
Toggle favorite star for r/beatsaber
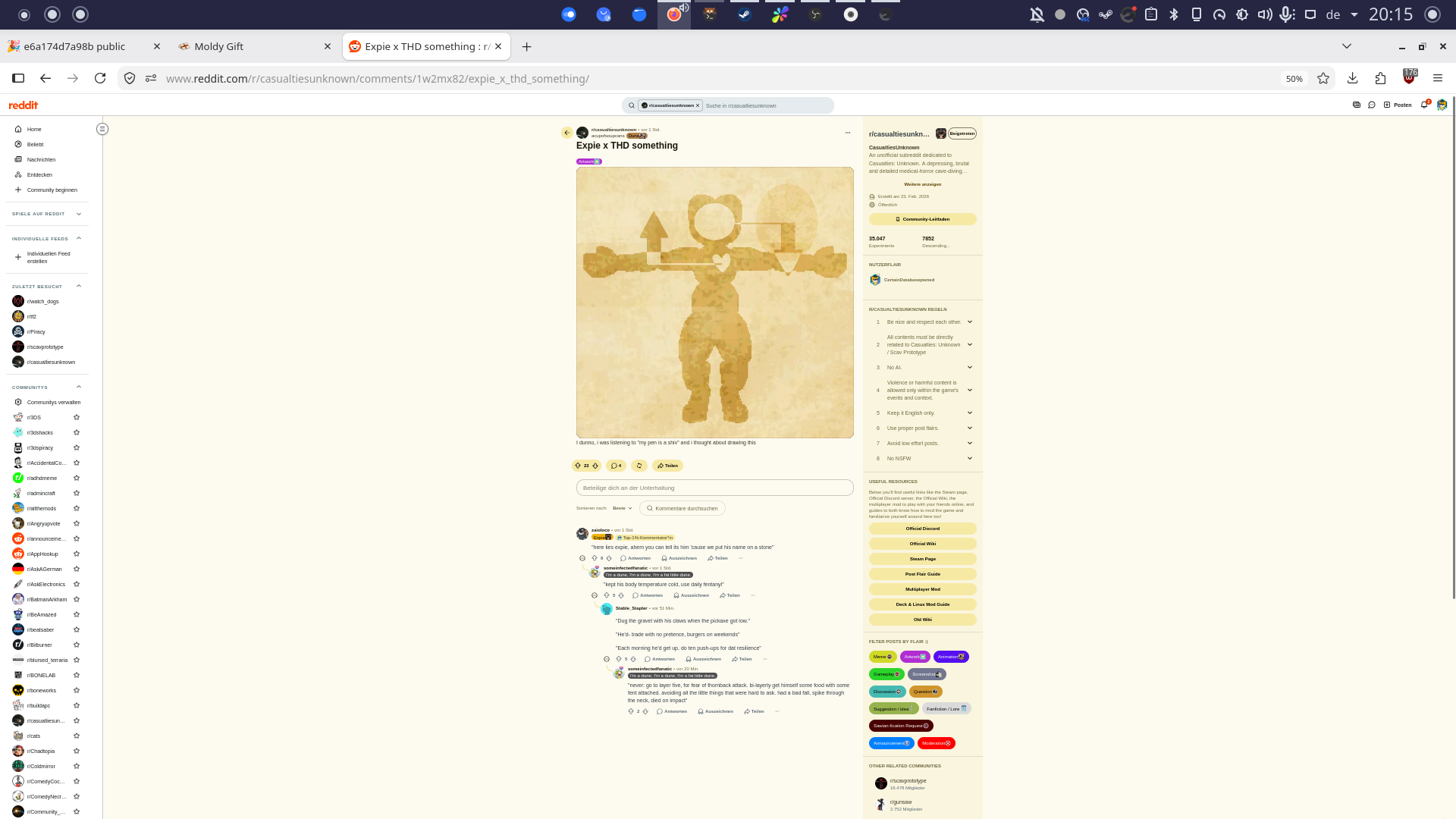77,629
